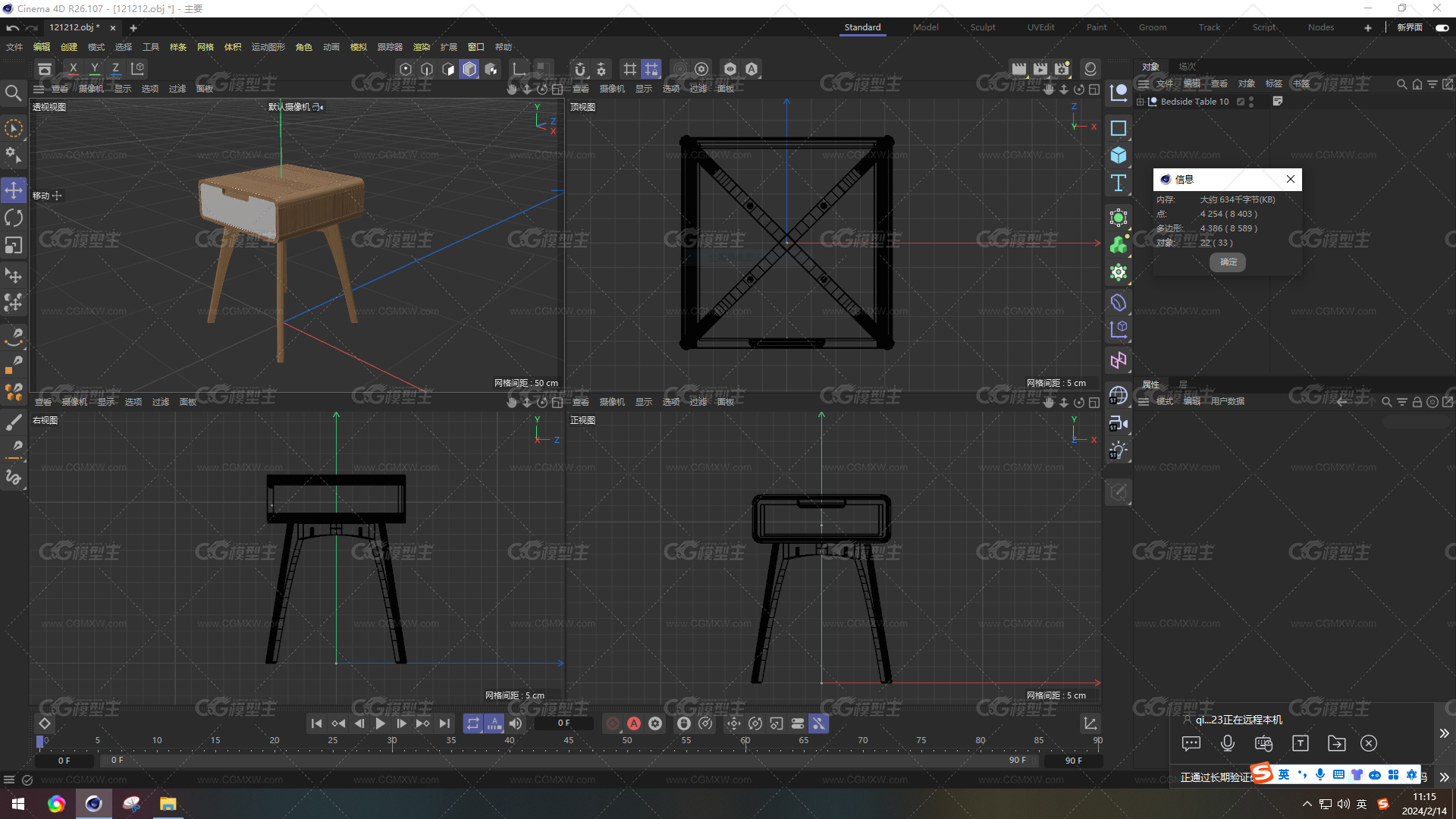Play the animation forward

[x=380, y=723]
